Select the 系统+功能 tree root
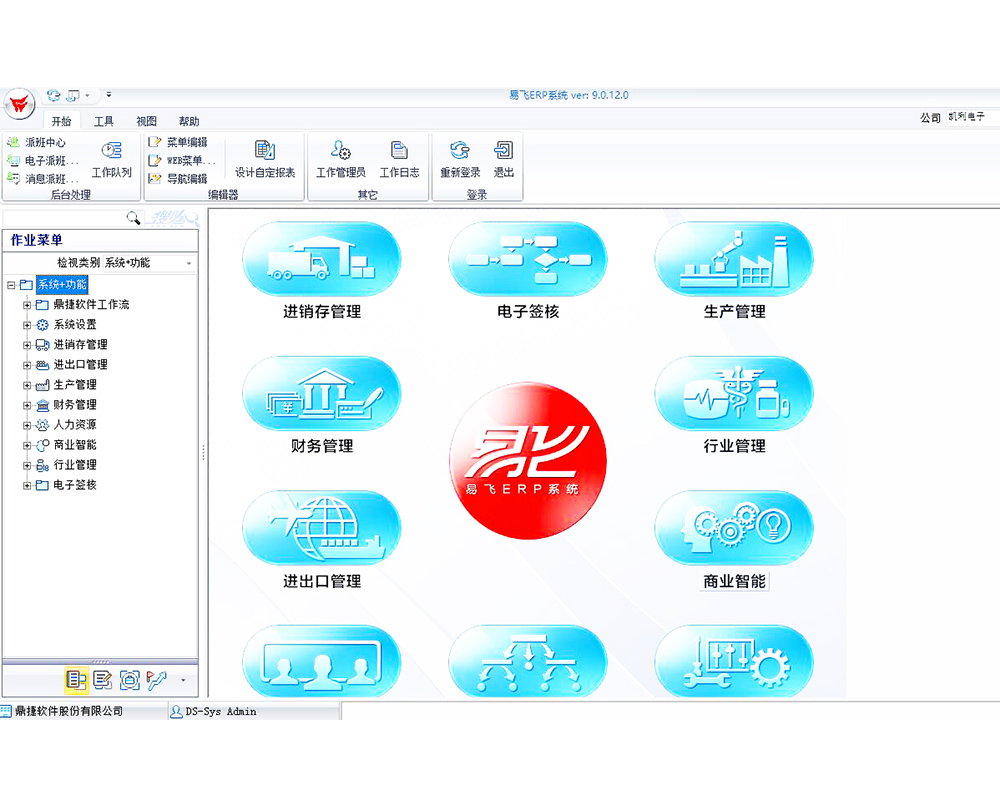Image resolution: width=1000 pixels, height=800 pixels. pyautogui.click(x=62, y=285)
